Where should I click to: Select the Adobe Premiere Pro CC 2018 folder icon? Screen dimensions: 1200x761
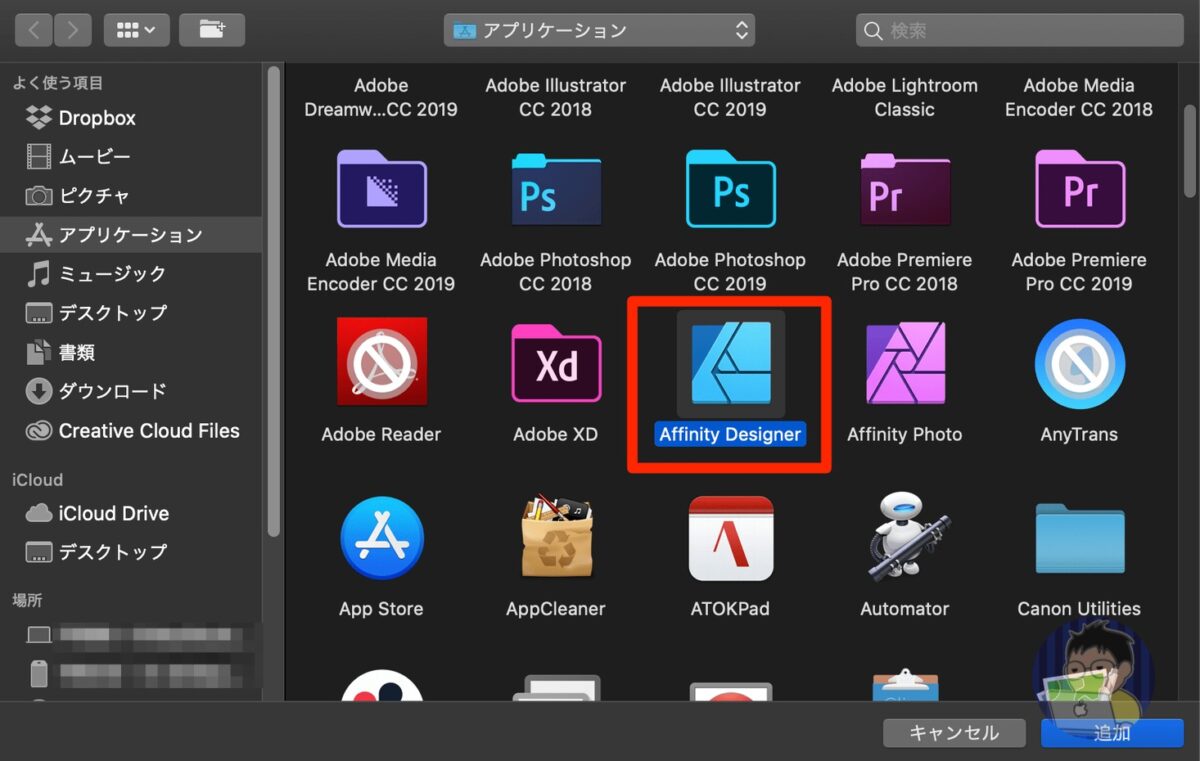pyautogui.click(x=905, y=189)
